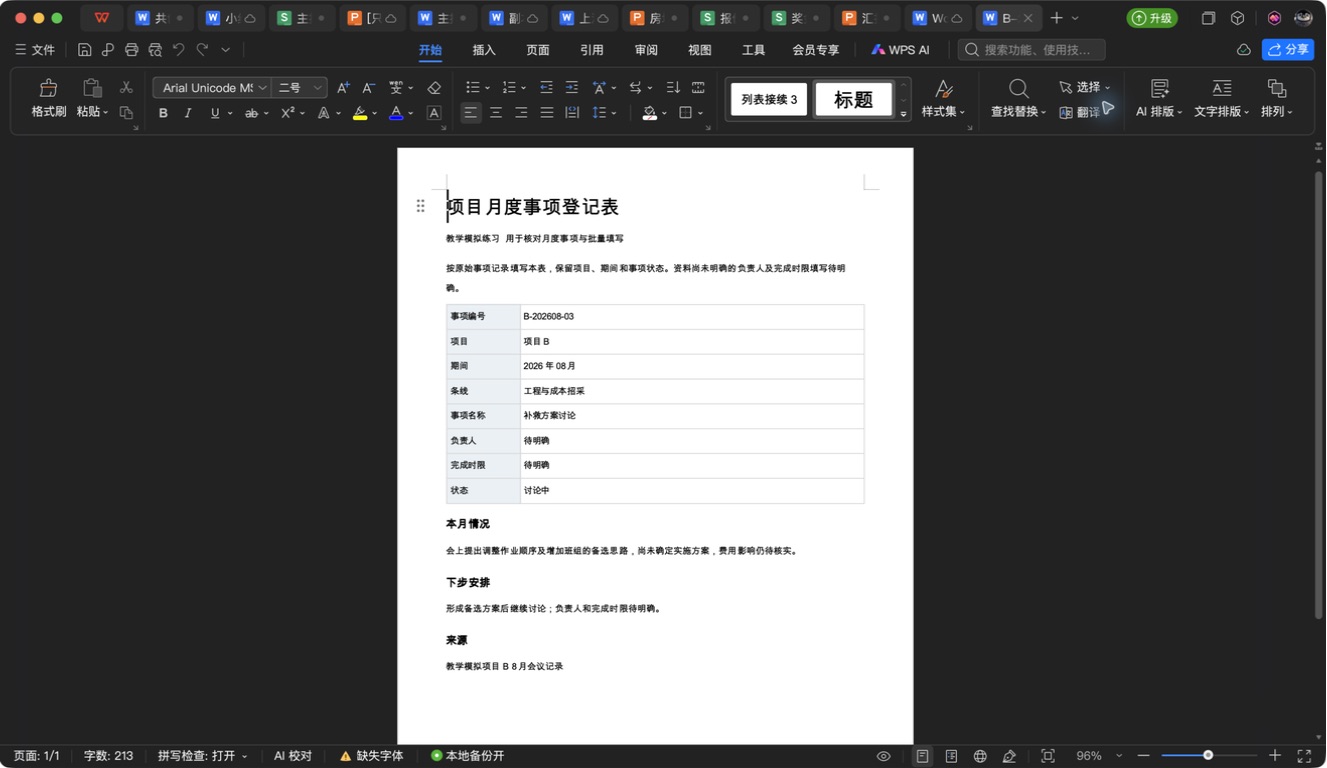Toggle superscript X² formatting
1327x768 pixels.
tap(288, 113)
